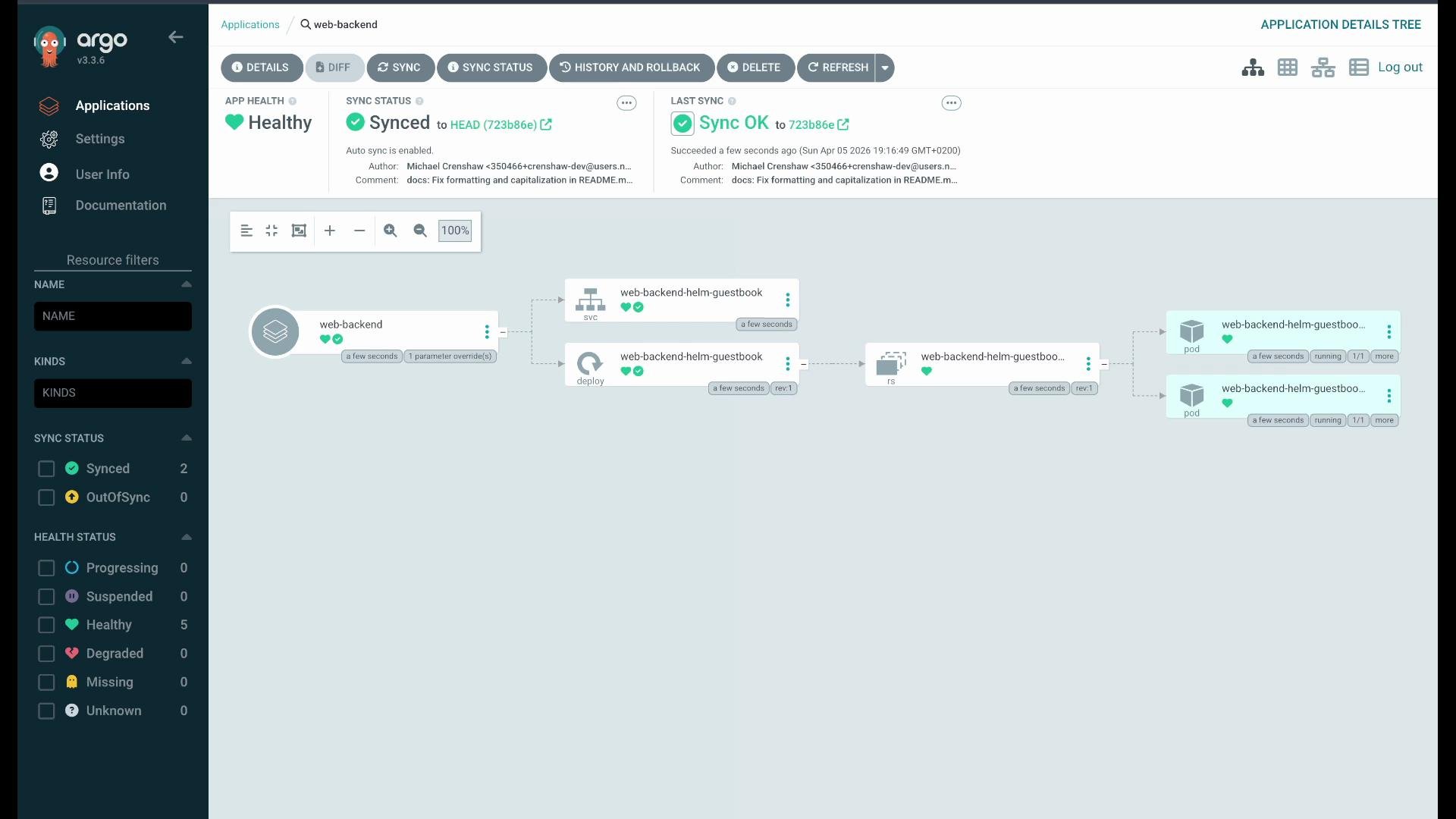The width and height of the screenshot is (1456, 819).
Task: Open HISTORY AND ROLLBACK
Action: point(630,67)
